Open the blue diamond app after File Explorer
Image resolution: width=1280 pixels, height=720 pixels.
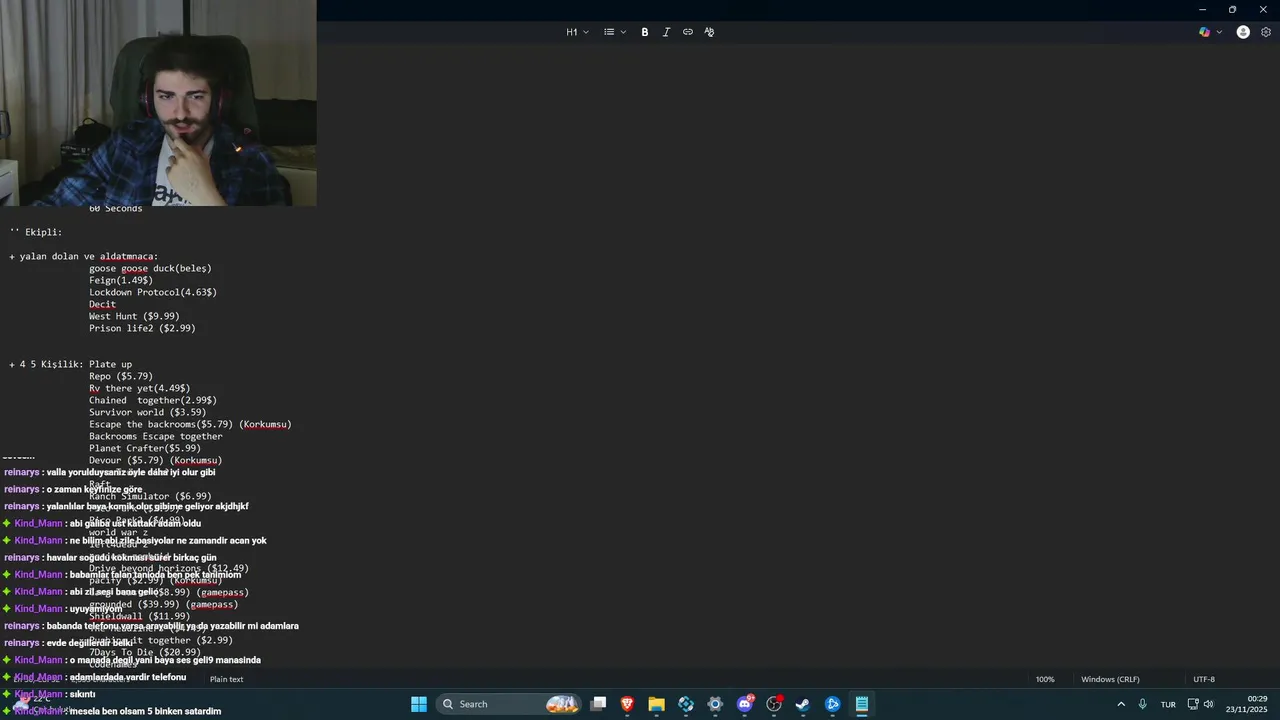pyautogui.click(x=686, y=704)
